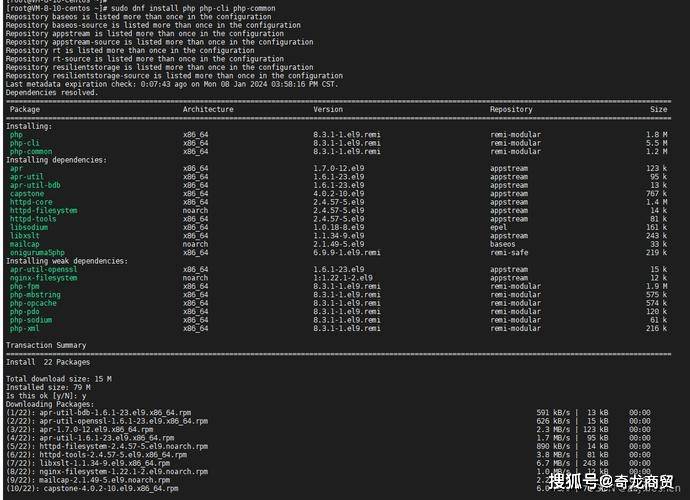Click the 'Version' column header

coord(328,109)
